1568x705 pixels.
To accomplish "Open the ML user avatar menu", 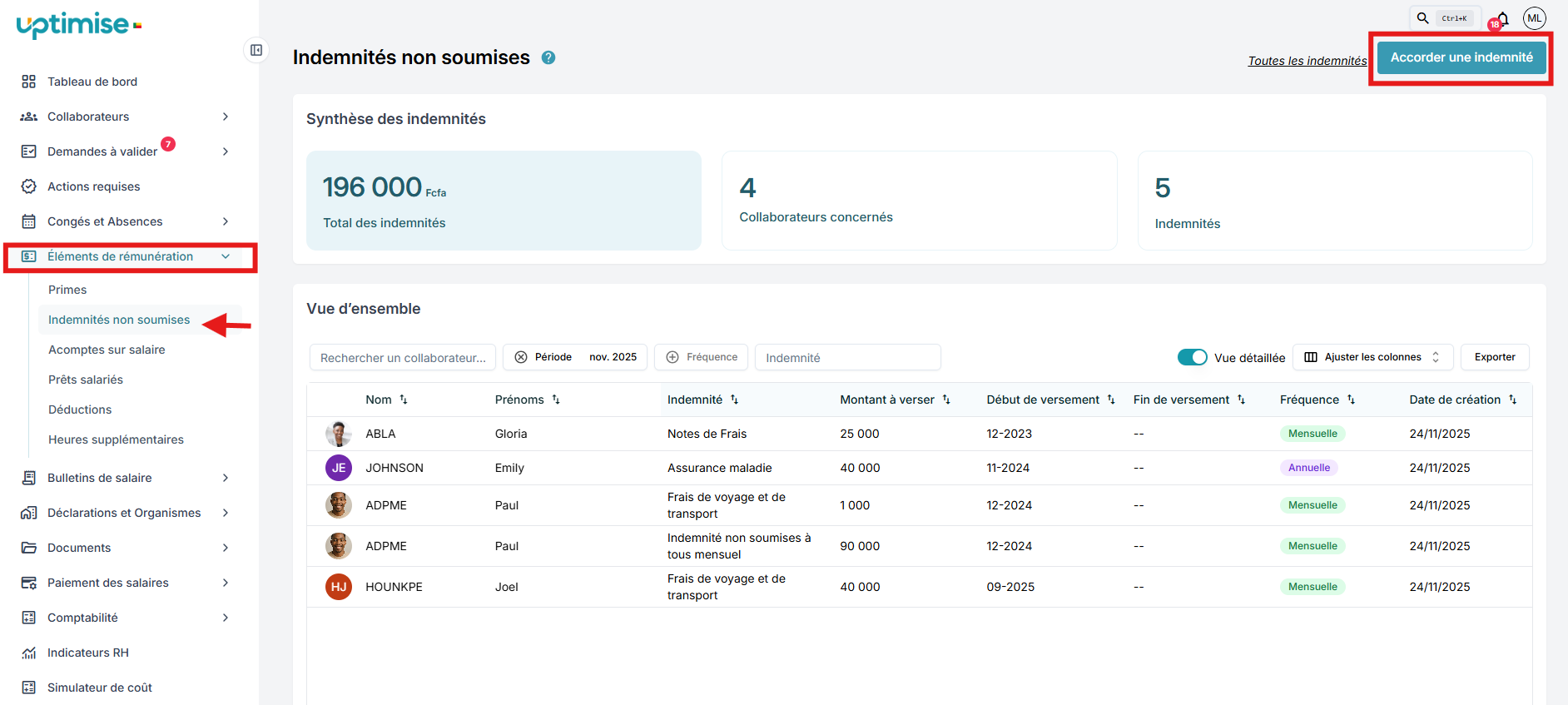I will click(1534, 18).
